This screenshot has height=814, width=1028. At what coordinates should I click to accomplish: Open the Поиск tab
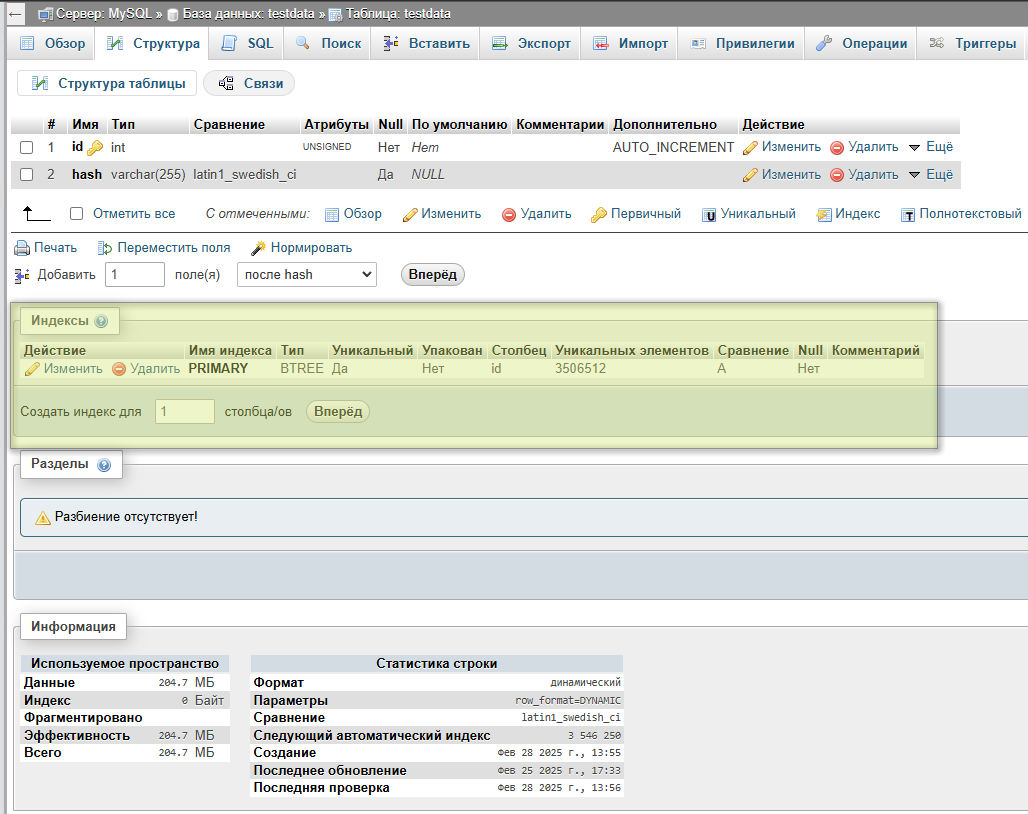328,43
